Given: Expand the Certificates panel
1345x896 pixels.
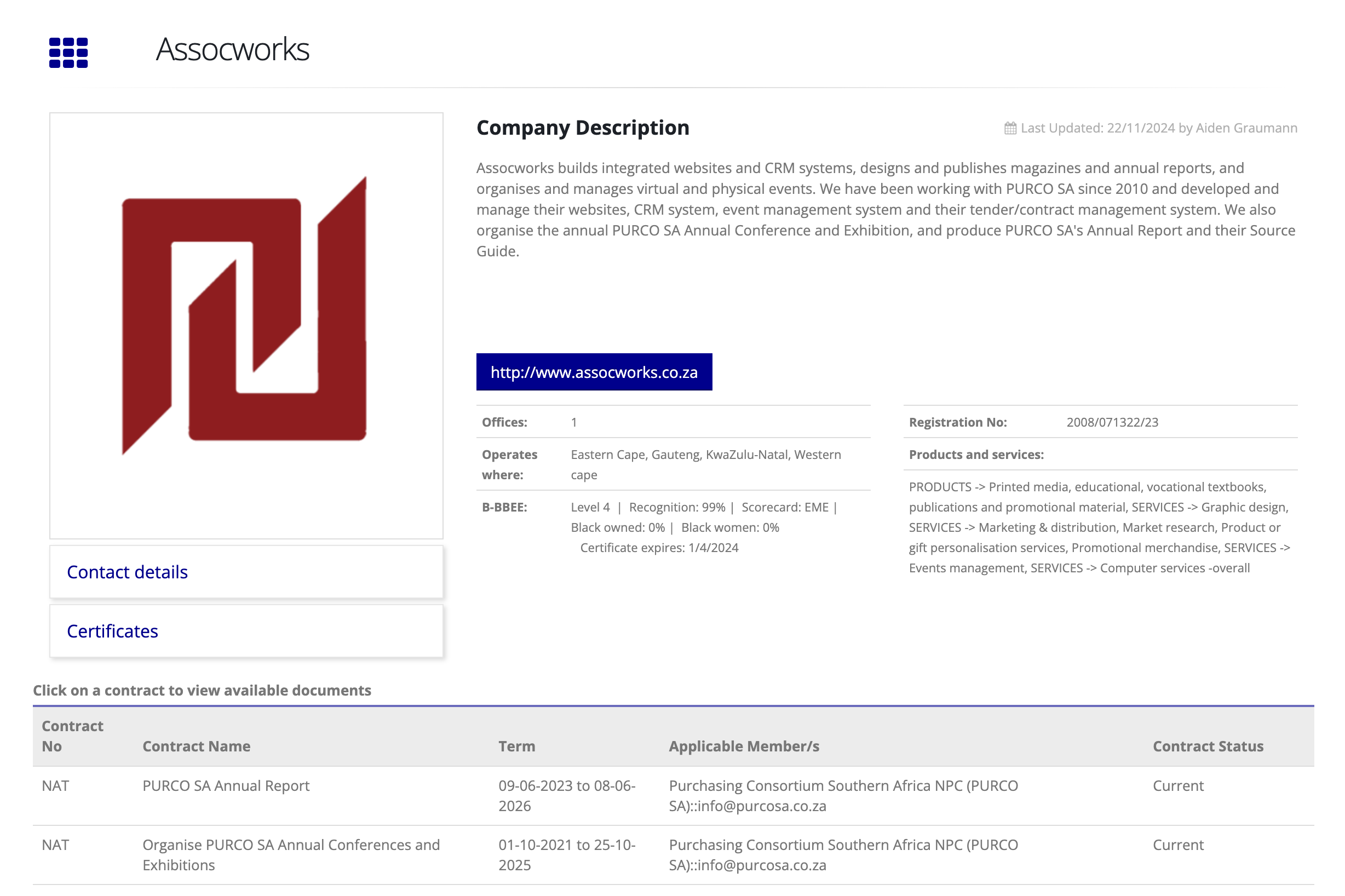Looking at the screenshot, I should coord(112,631).
